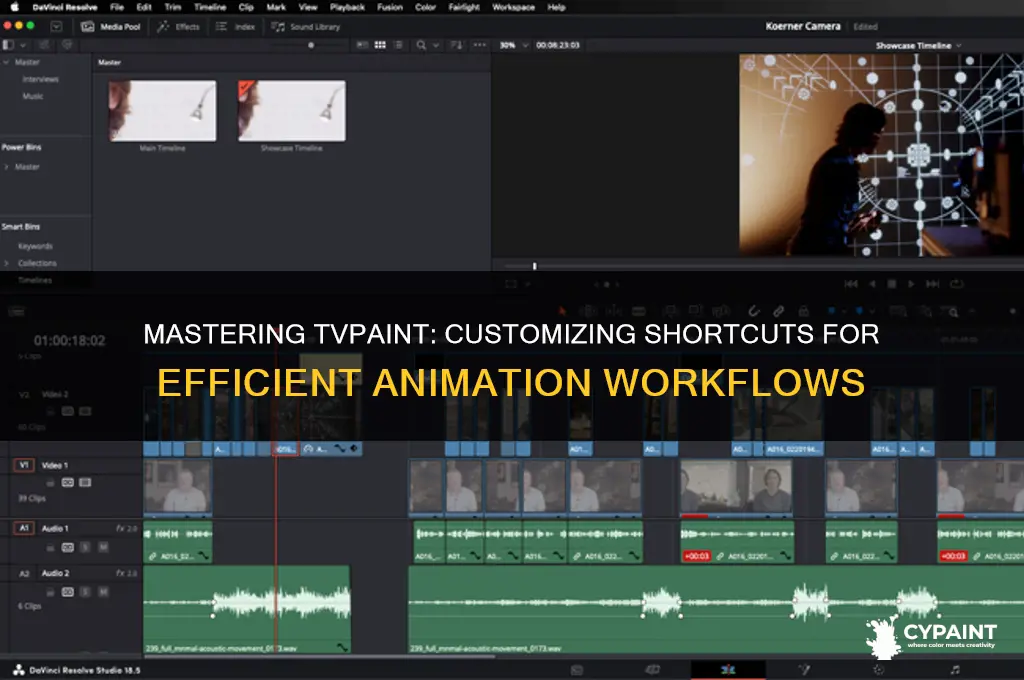Click the A1 destination control
The width and height of the screenshot is (1024, 680).
pos(24,528)
